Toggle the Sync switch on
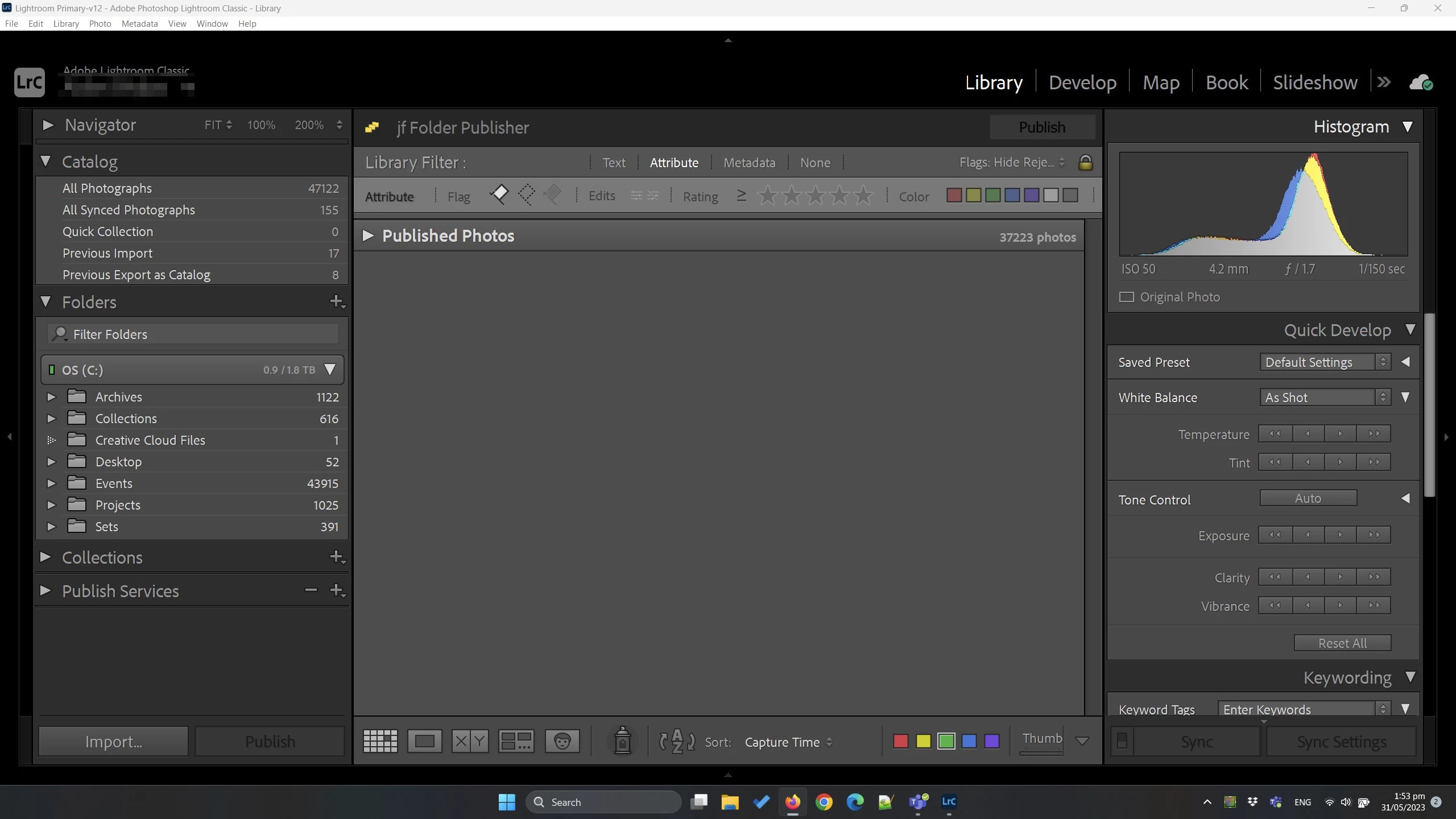 pyautogui.click(x=1122, y=741)
